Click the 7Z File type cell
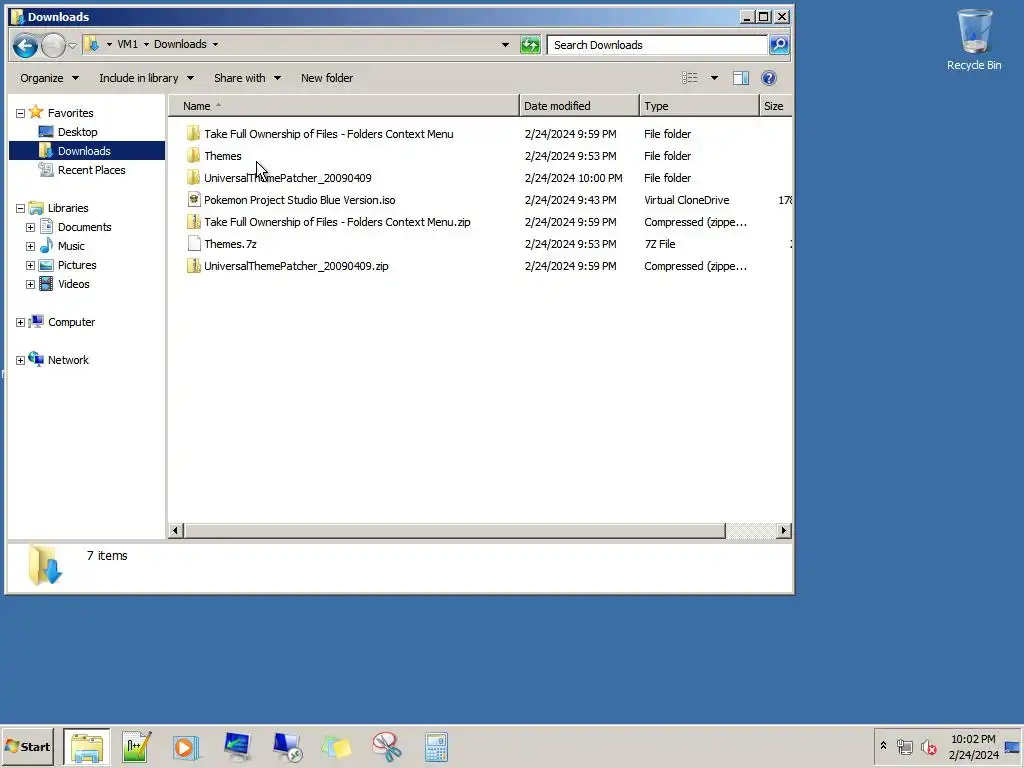 [x=660, y=244]
